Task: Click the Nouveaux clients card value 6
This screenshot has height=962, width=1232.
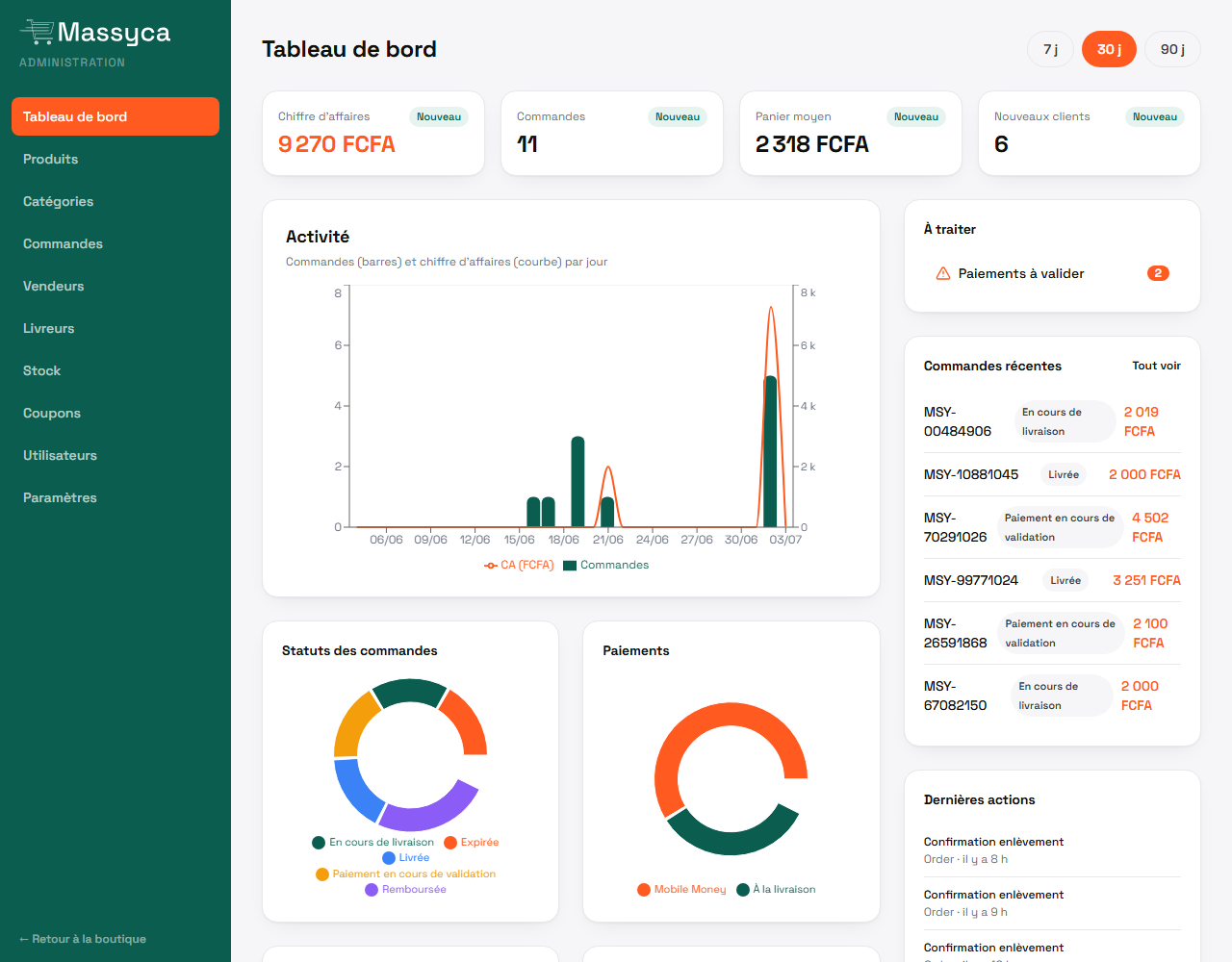Action: tap(1001, 144)
